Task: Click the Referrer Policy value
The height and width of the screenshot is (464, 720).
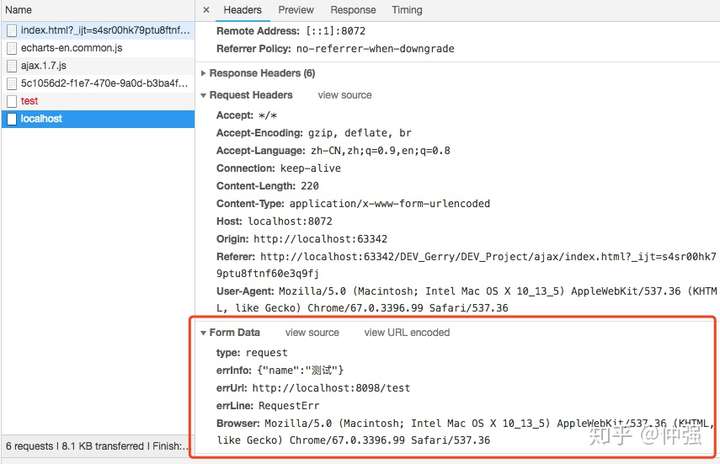Action: pyautogui.click(x=375, y=49)
